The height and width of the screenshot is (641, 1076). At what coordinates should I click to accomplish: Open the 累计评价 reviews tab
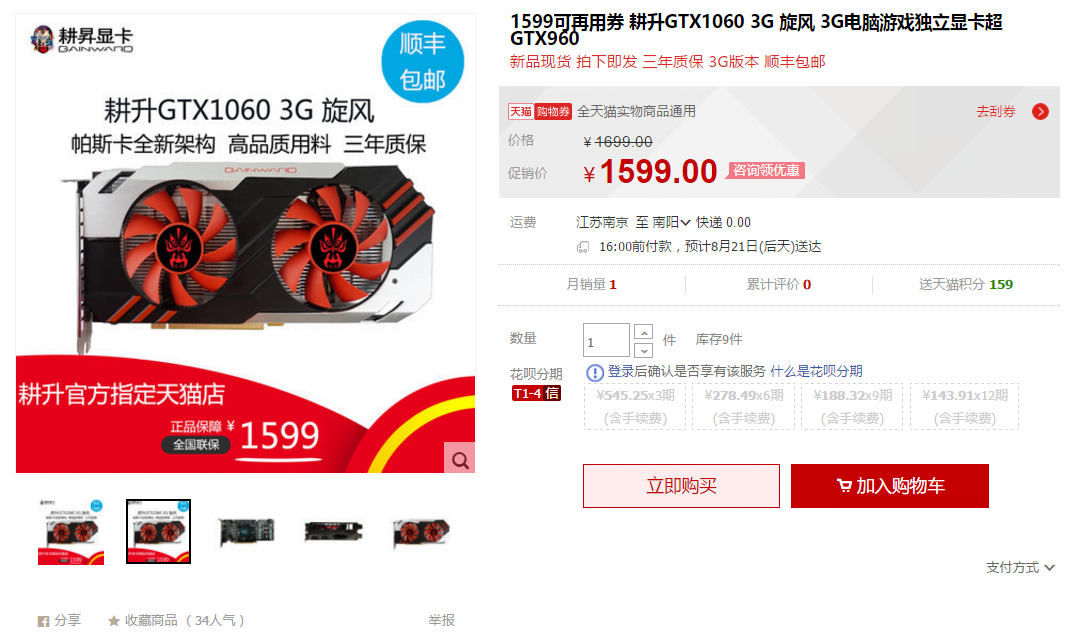pyautogui.click(x=778, y=285)
